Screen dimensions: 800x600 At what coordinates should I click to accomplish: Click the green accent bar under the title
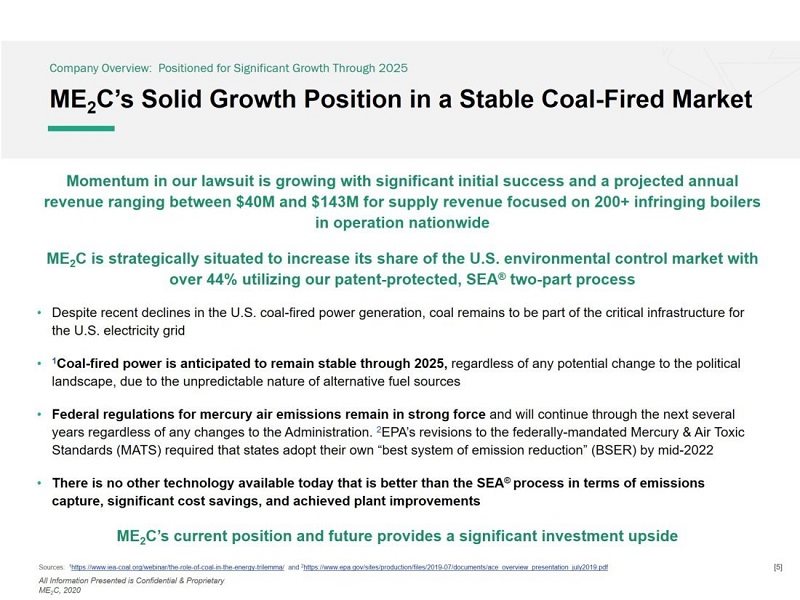point(81,128)
